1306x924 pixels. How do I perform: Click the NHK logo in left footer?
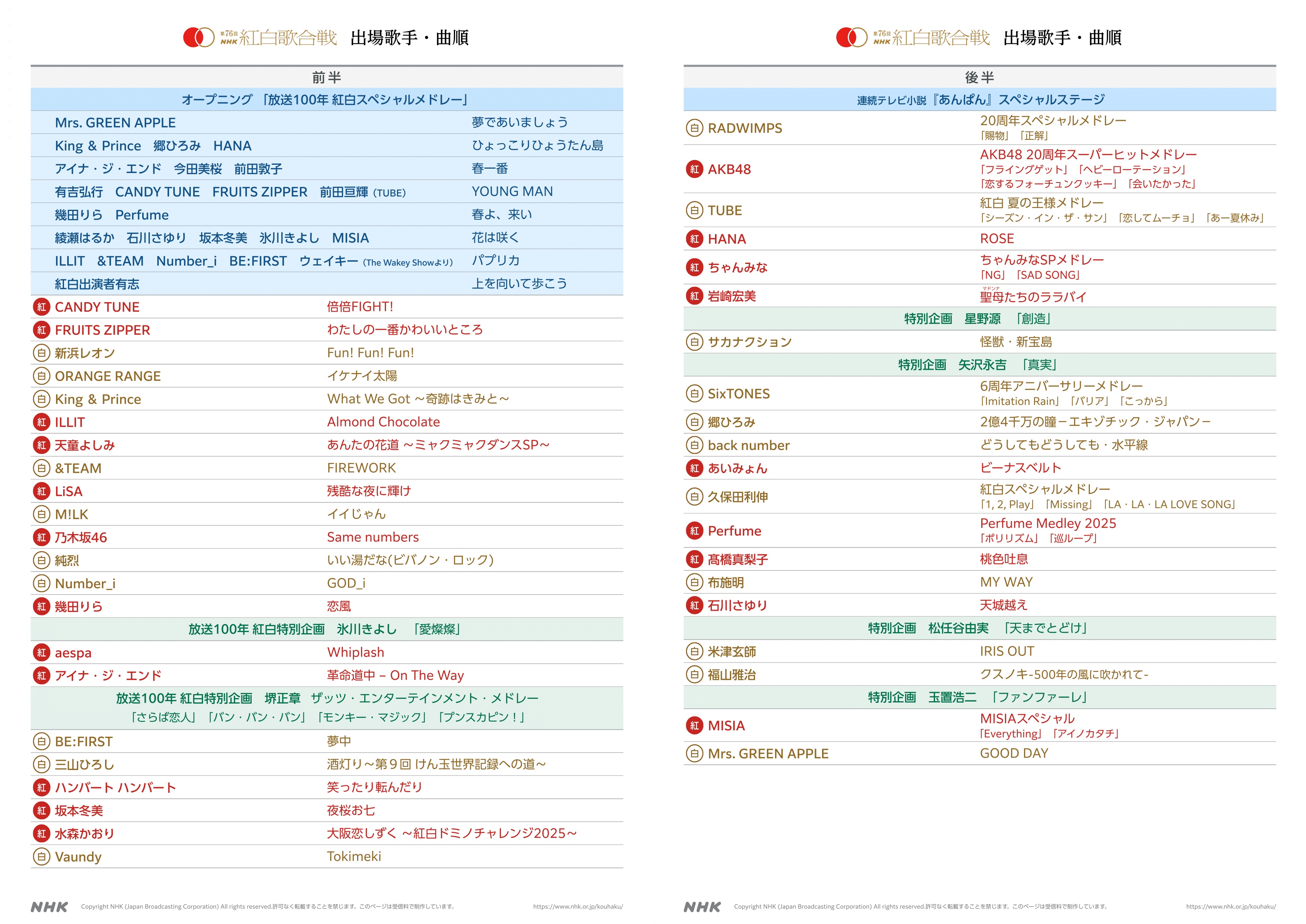pyautogui.click(x=49, y=907)
